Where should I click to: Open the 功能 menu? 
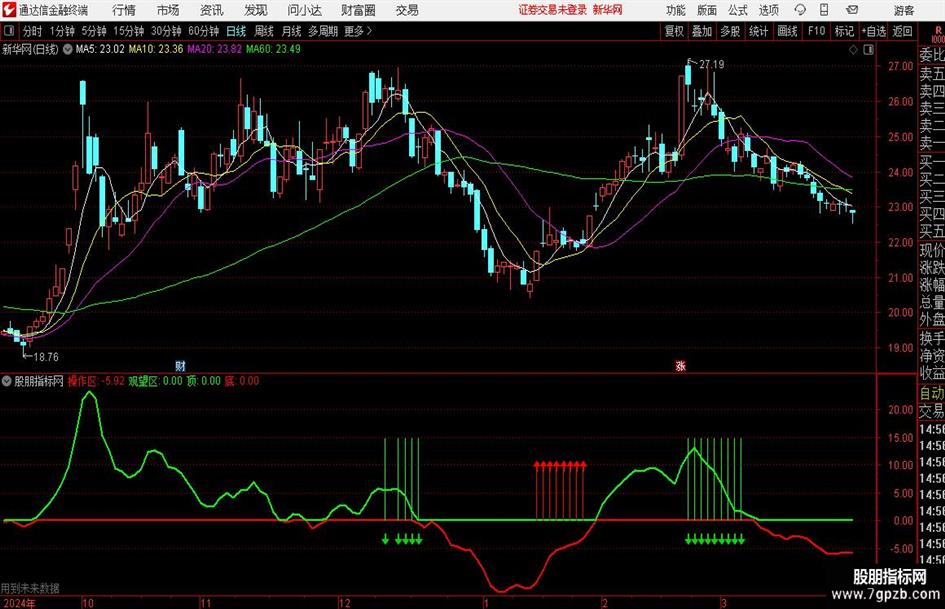click(x=676, y=10)
